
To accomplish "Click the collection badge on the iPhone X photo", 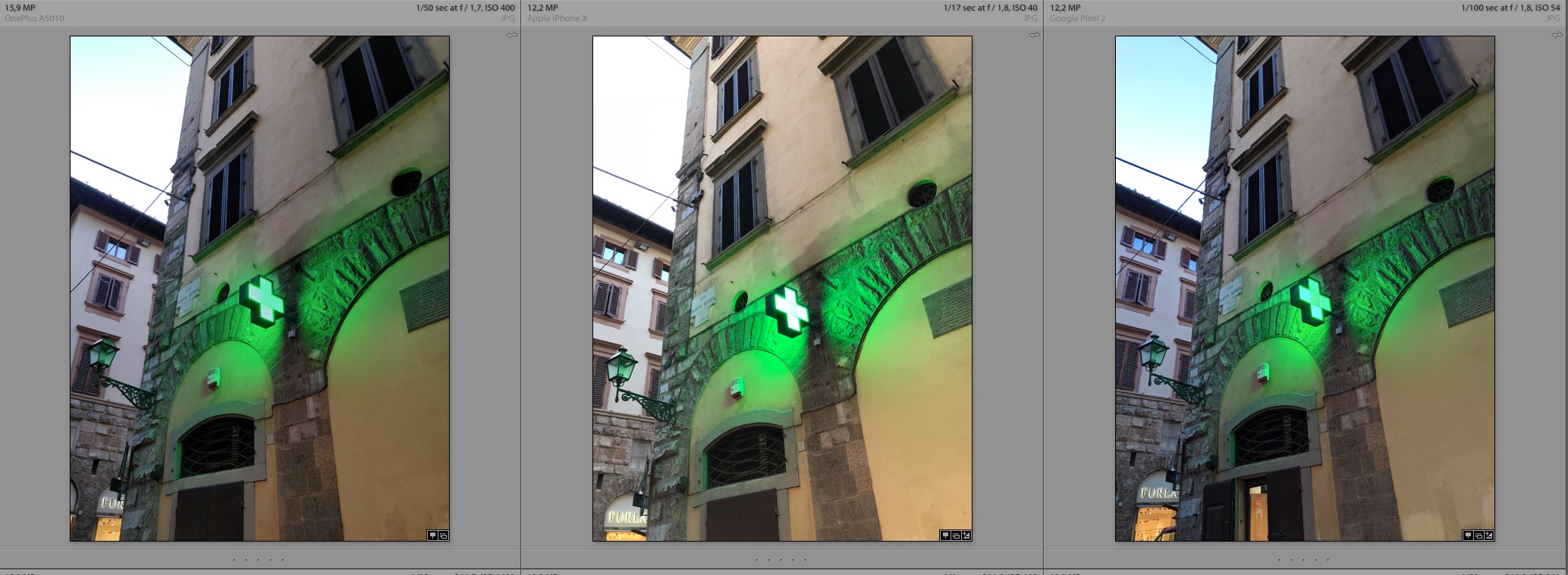I will click(x=955, y=536).
